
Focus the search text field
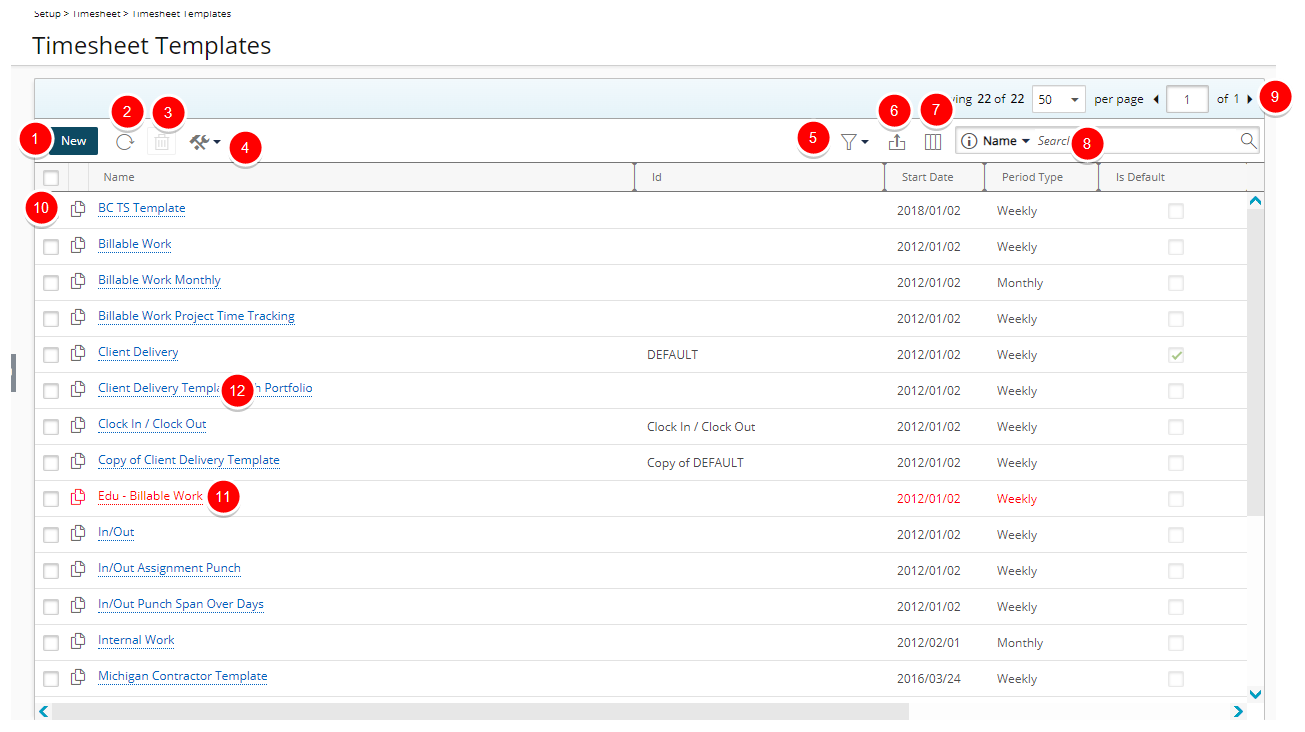(x=1136, y=141)
